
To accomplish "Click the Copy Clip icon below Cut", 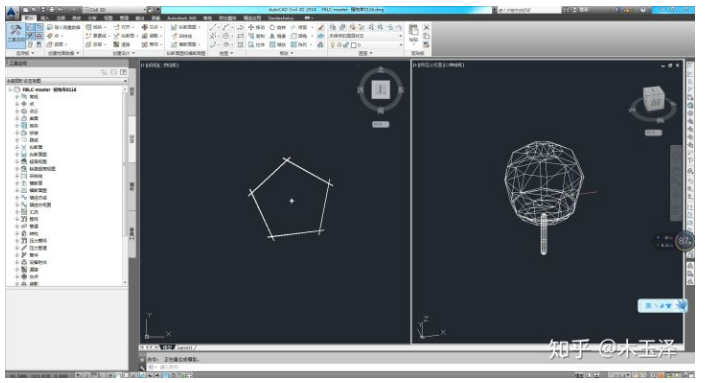I will [x=427, y=36].
